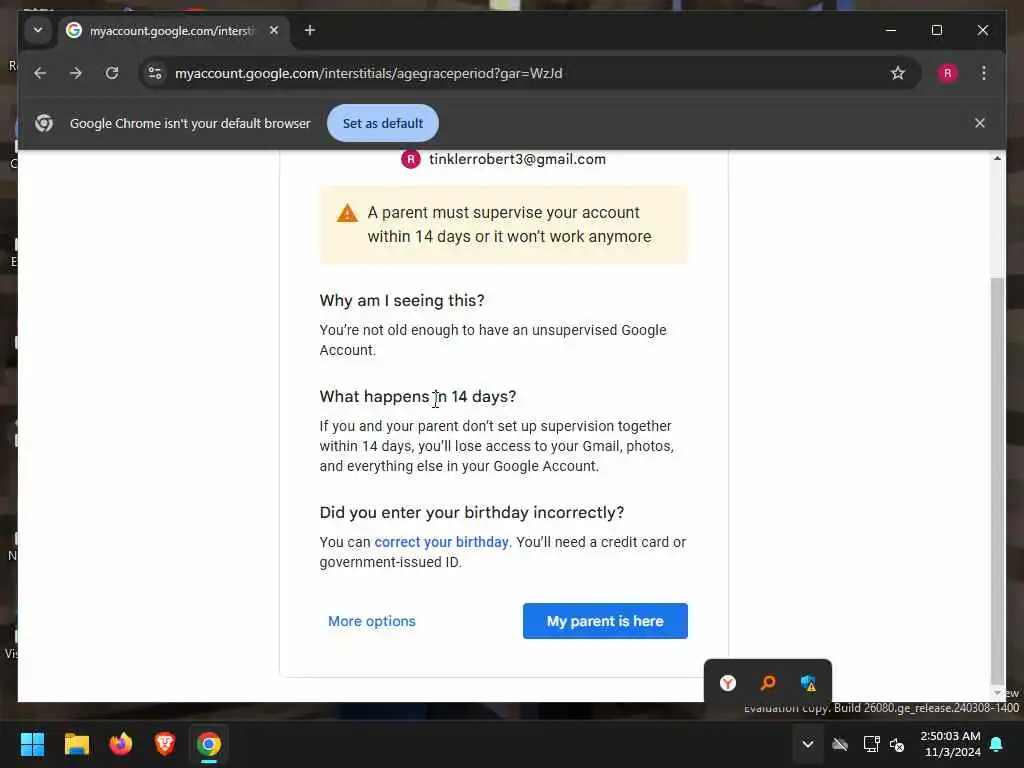Click the My parent is here button
1024x768 pixels.
pyautogui.click(x=605, y=621)
